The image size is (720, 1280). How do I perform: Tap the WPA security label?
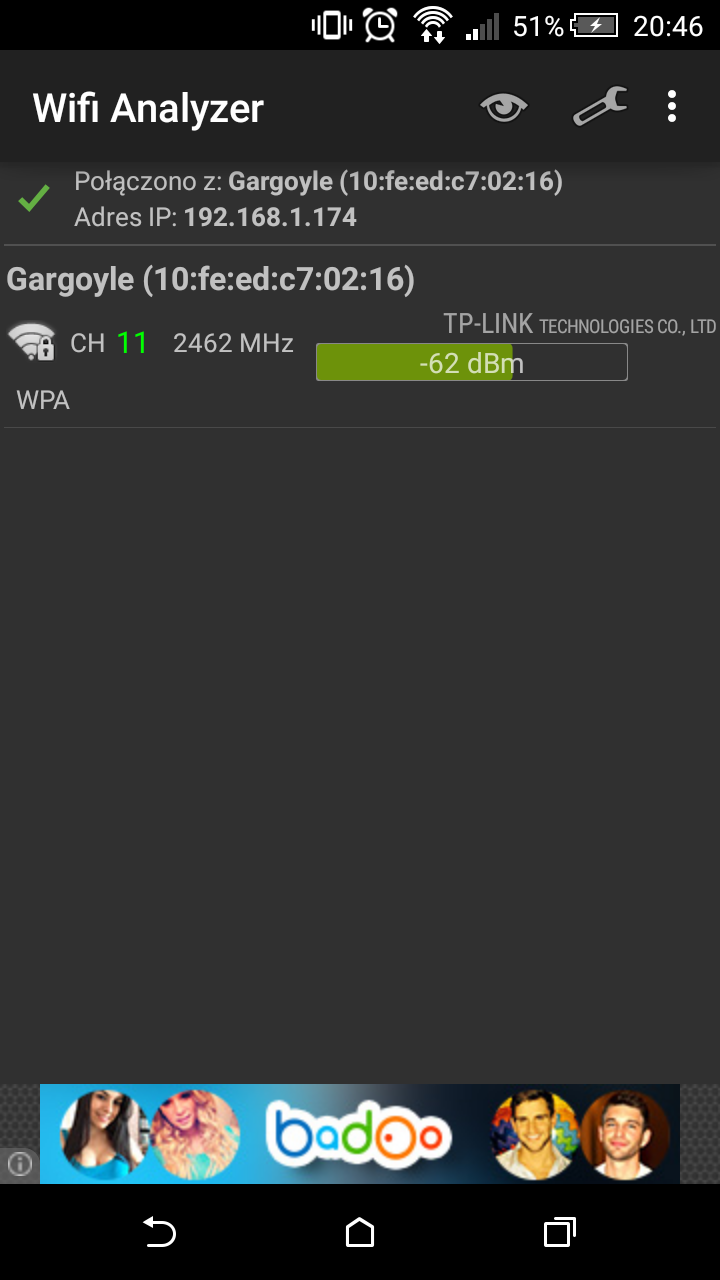[43, 401]
